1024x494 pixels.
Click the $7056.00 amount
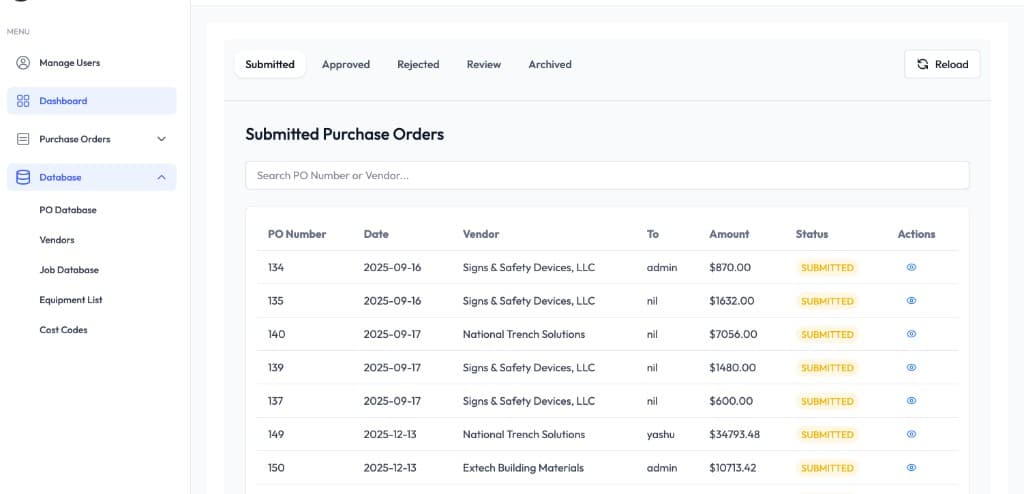click(x=733, y=334)
